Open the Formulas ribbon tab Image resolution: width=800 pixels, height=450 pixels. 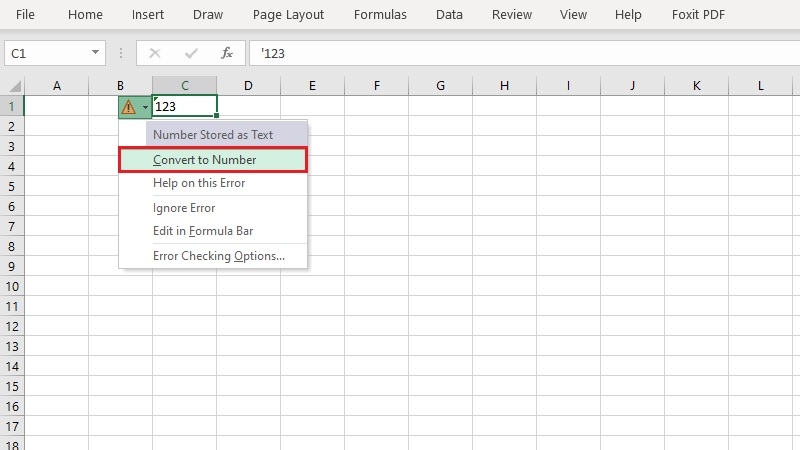click(x=380, y=14)
